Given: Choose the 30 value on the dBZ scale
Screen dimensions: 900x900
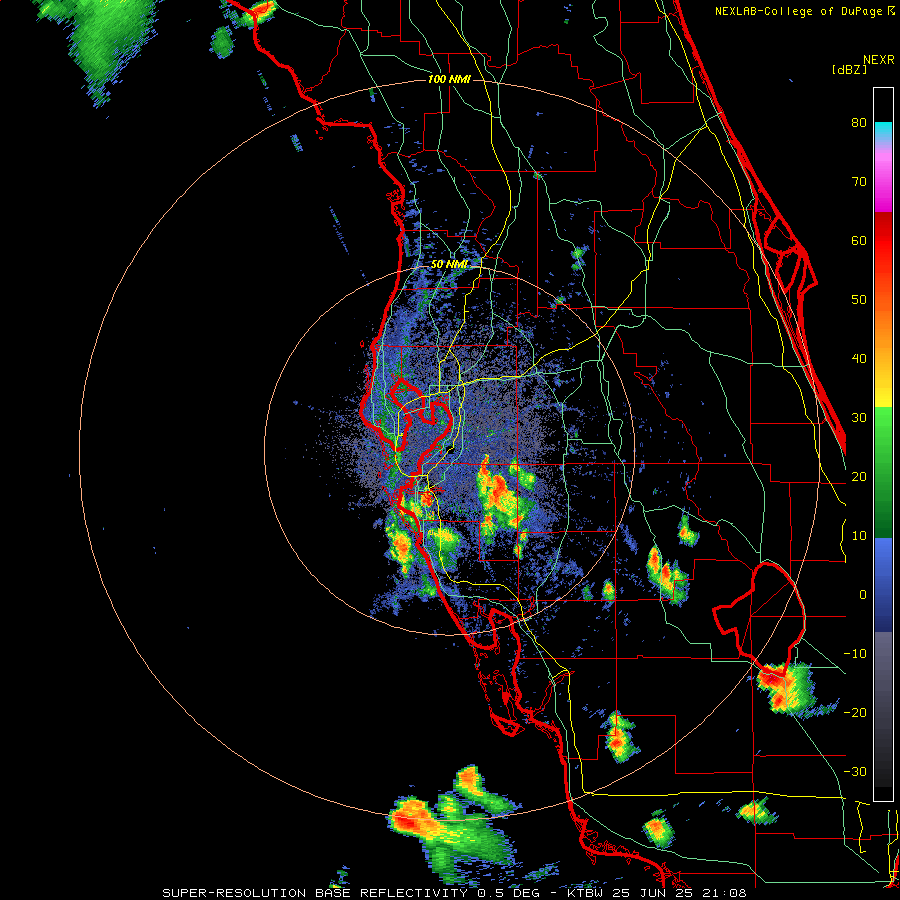Looking at the screenshot, I should tap(859, 418).
